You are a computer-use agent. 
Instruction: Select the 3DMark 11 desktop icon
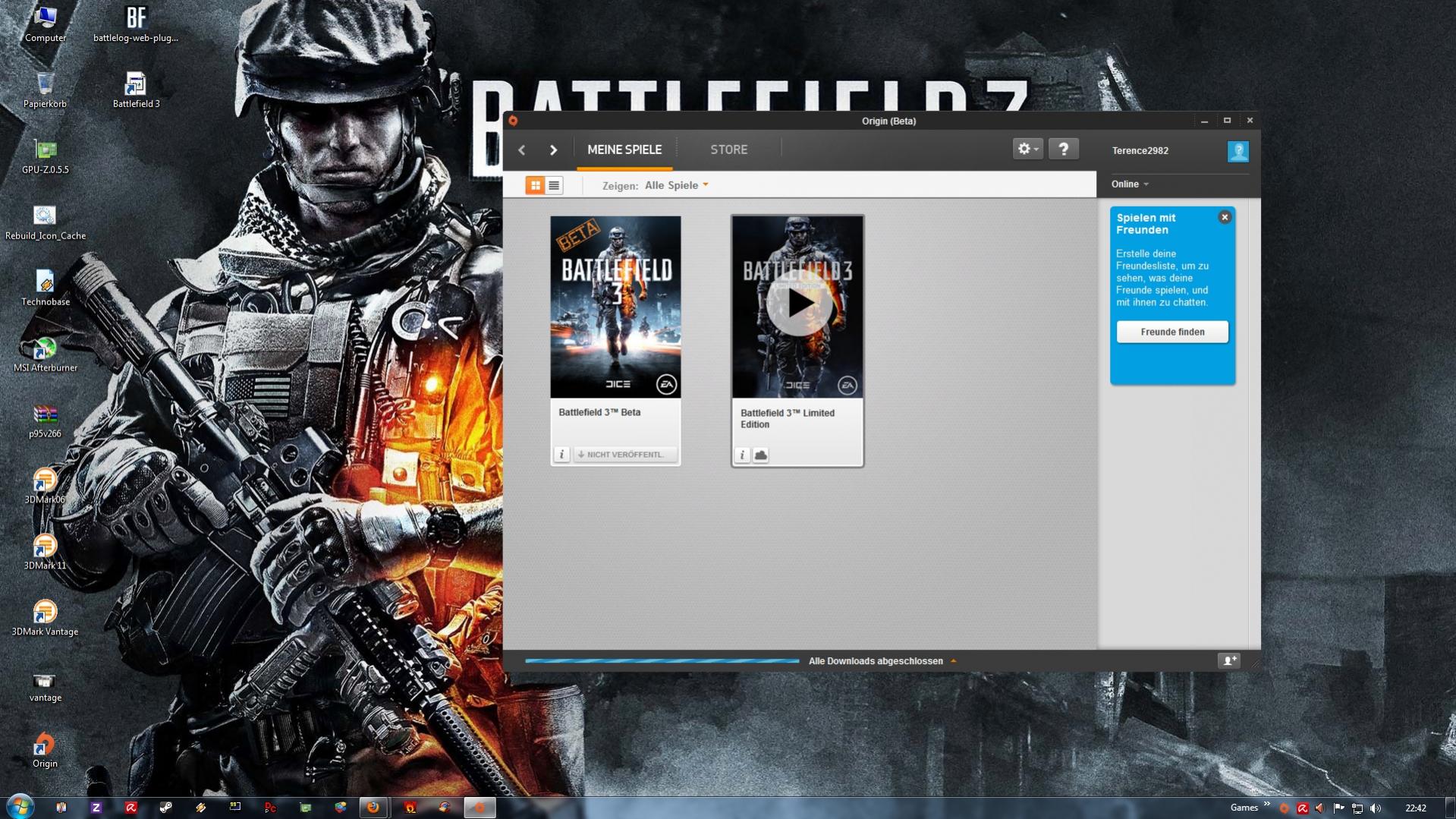coord(45,553)
